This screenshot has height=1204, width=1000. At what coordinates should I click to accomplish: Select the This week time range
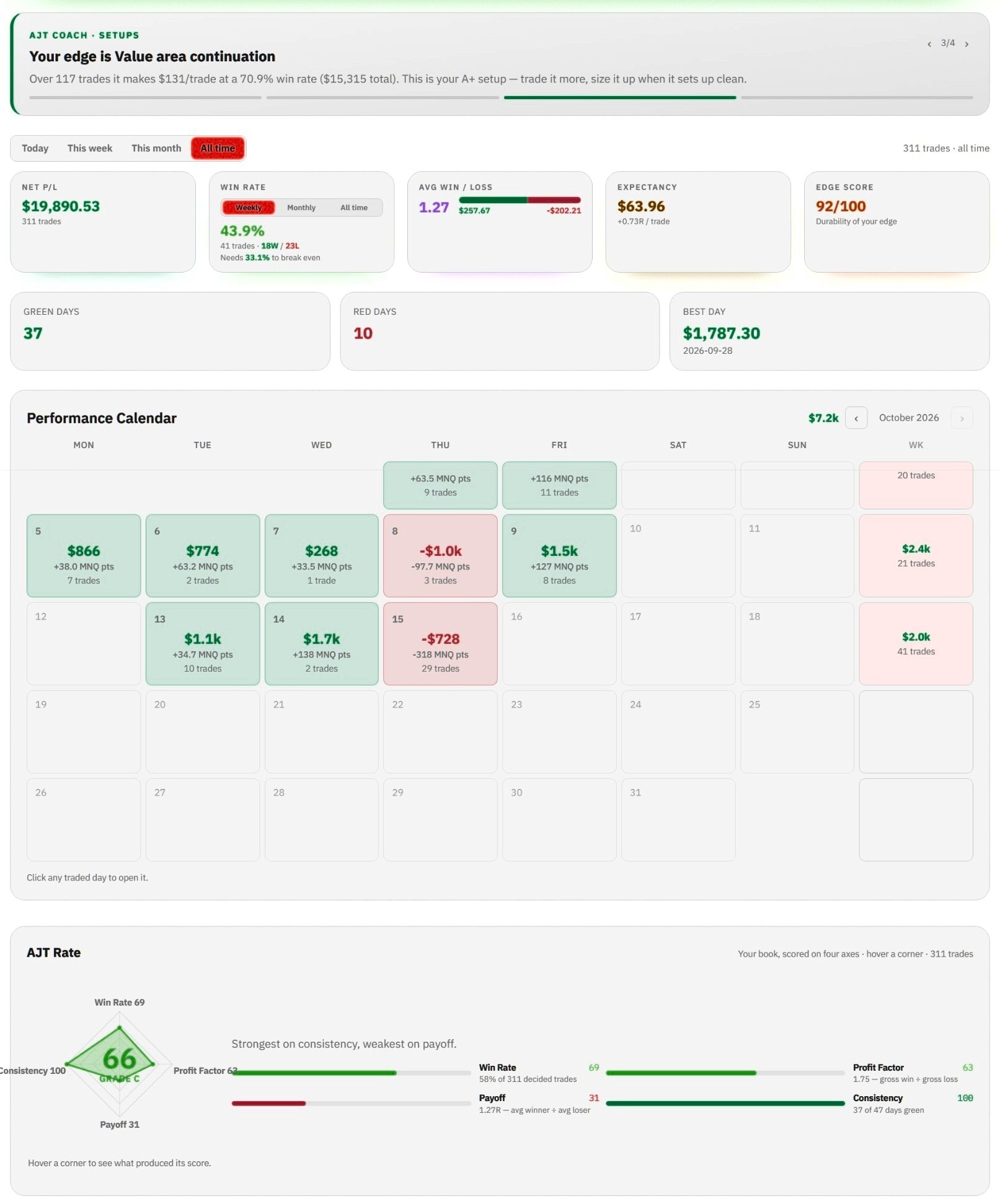pos(90,148)
